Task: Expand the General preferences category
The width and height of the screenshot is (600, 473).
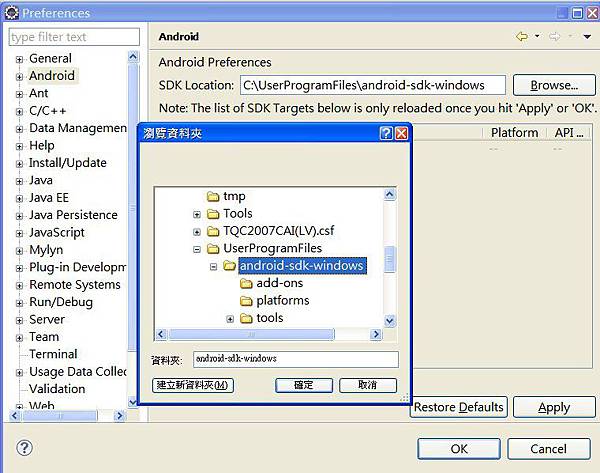Action: point(19,59)
